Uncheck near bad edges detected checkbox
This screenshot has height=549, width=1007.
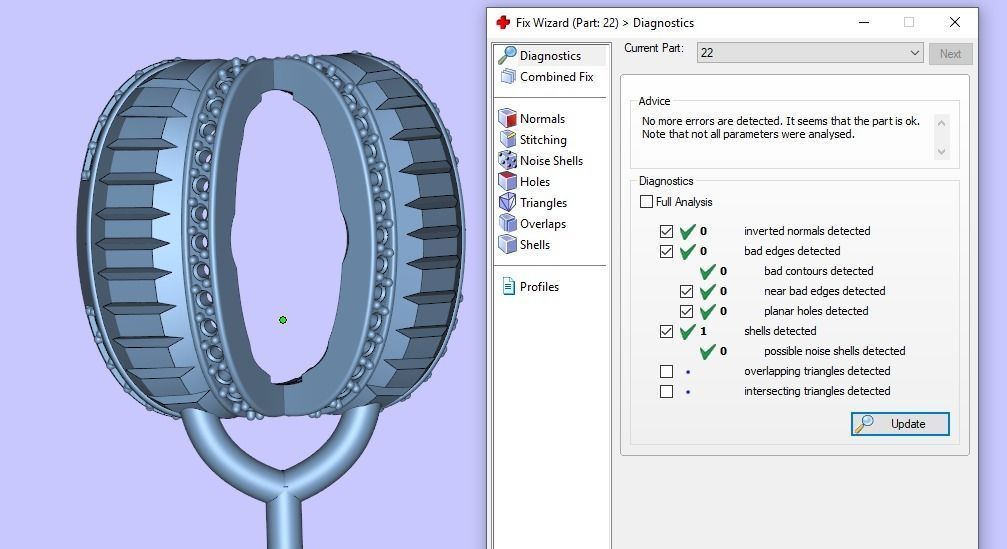[687, 292]
